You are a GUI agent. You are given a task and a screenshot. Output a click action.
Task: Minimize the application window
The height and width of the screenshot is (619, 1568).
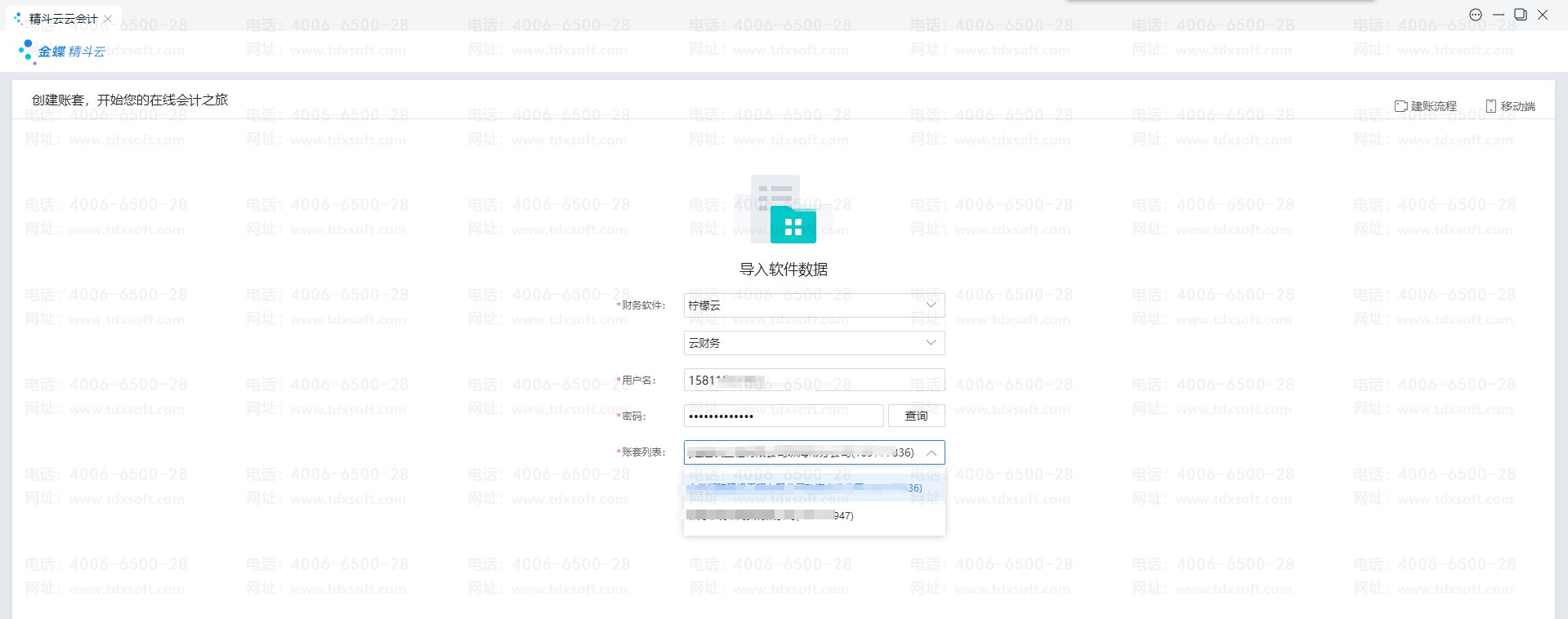click(x=1498, y=15)
